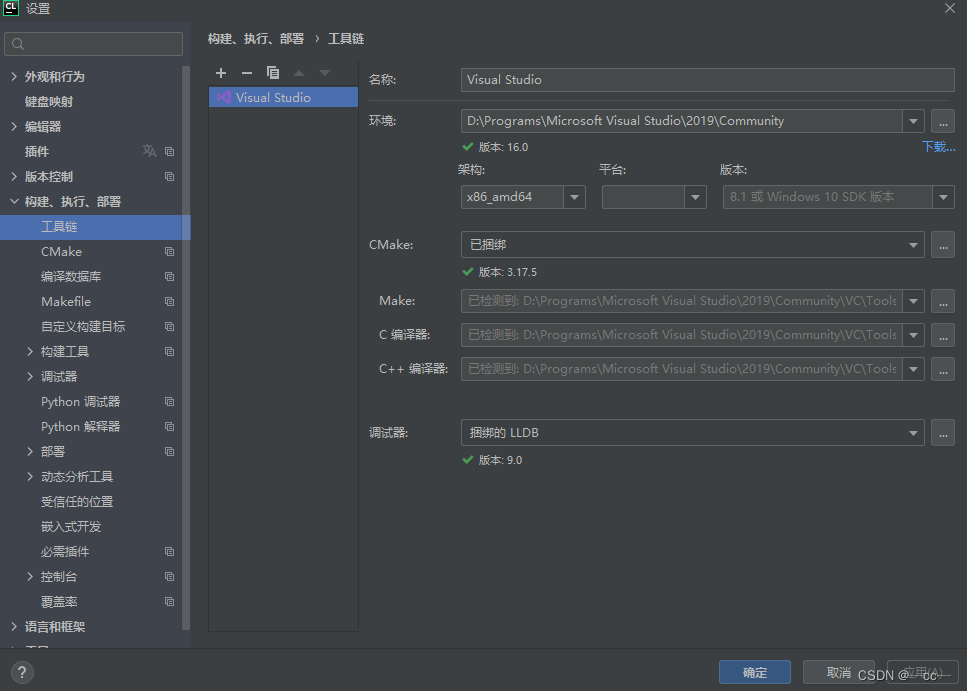Open the browse button beside 环境 path

pyautogui.click(x=941, y=121)
